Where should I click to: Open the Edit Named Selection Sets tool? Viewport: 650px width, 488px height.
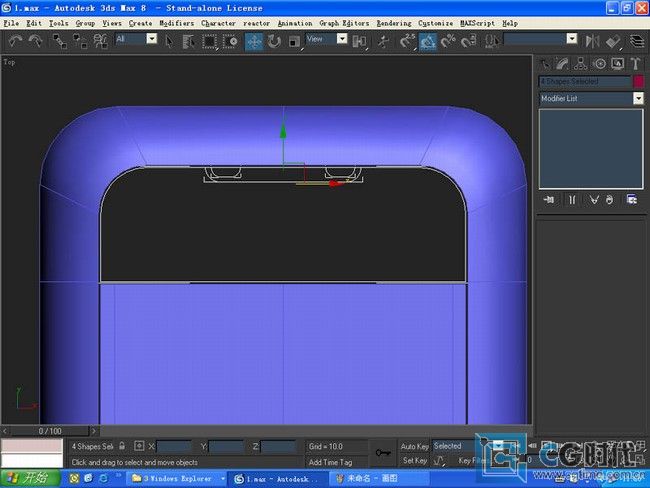(x=492, y=41)
